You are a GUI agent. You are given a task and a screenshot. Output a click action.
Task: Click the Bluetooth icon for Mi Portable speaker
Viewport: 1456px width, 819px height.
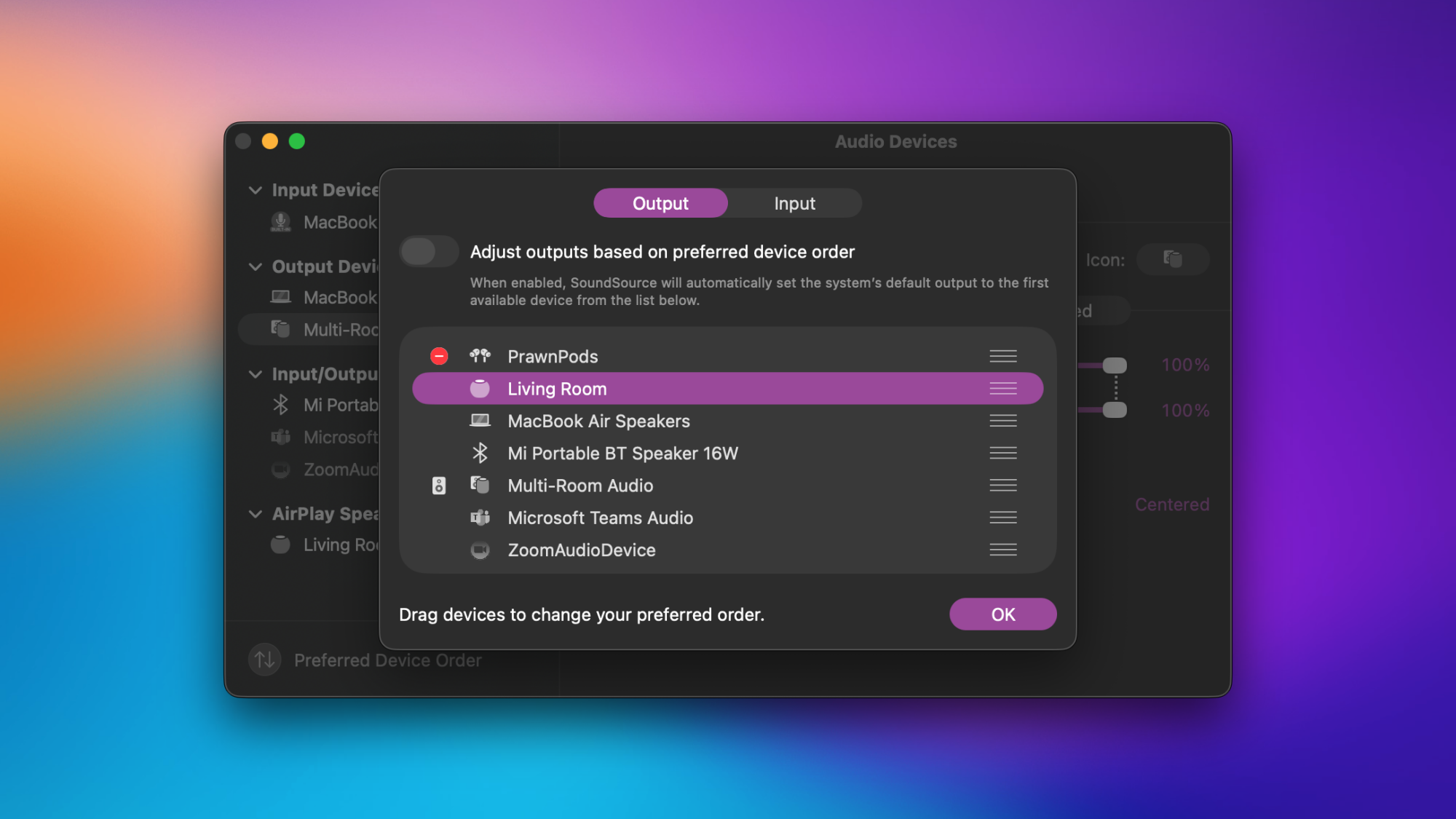tap(480, 453)
